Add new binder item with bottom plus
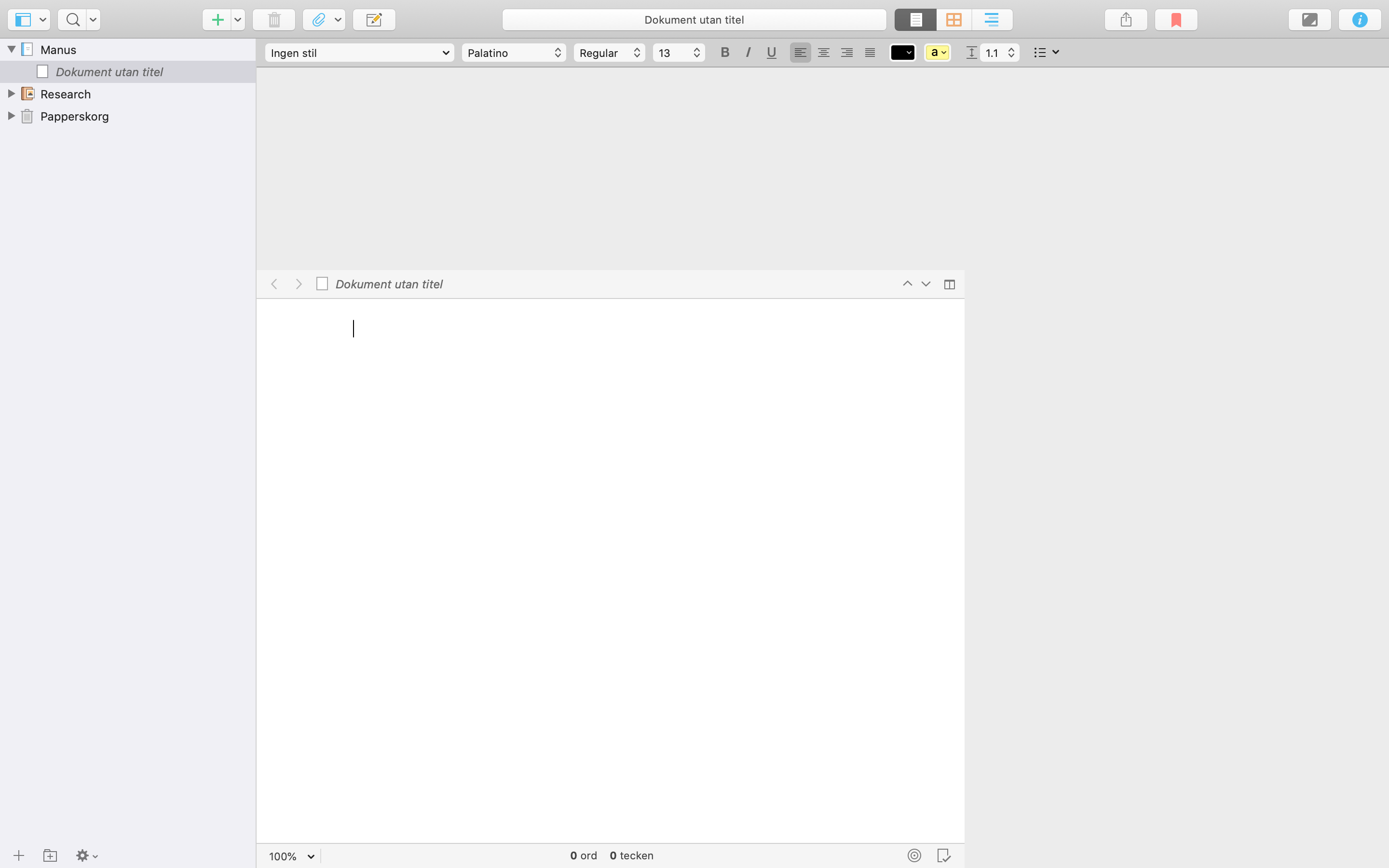The image size is (1389, 868). pos(18,855)
